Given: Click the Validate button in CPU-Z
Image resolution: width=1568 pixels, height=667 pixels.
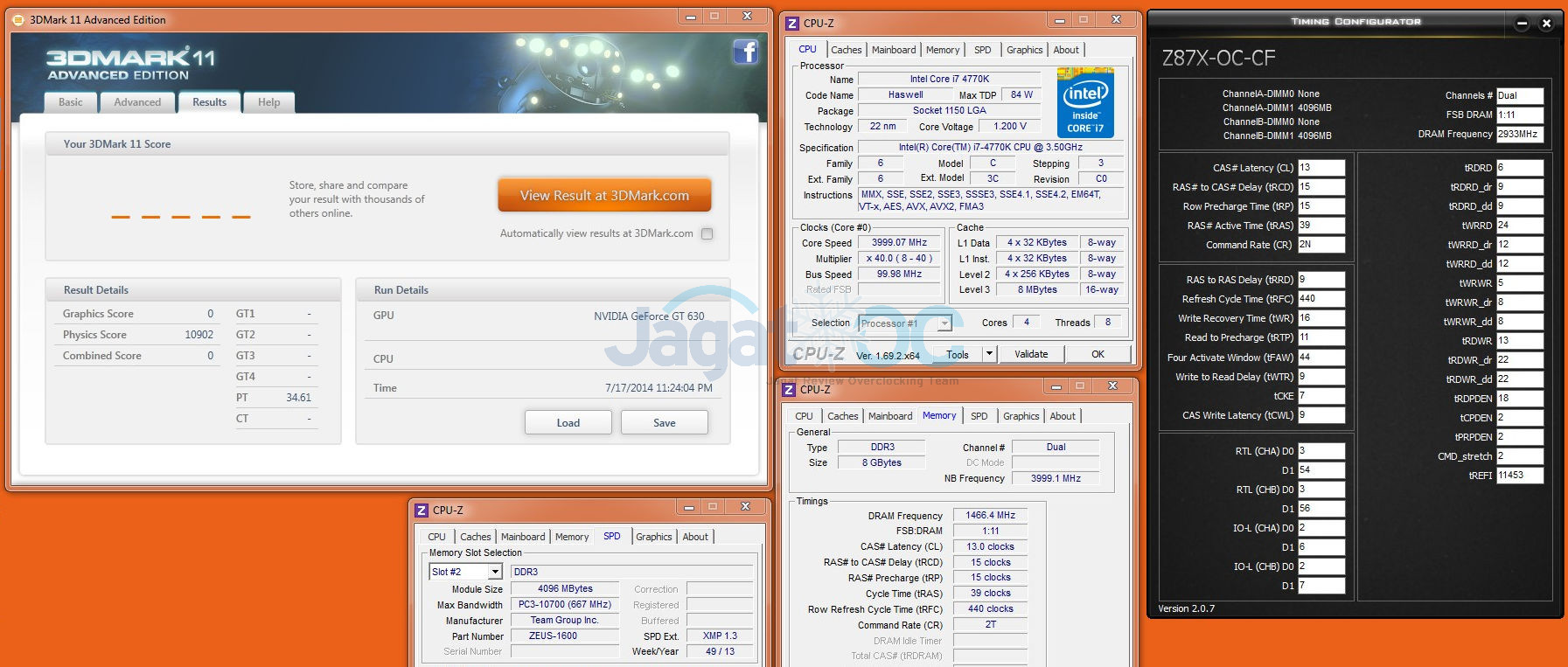Looking at the screenshot, I should click(x=1031, y=354).
